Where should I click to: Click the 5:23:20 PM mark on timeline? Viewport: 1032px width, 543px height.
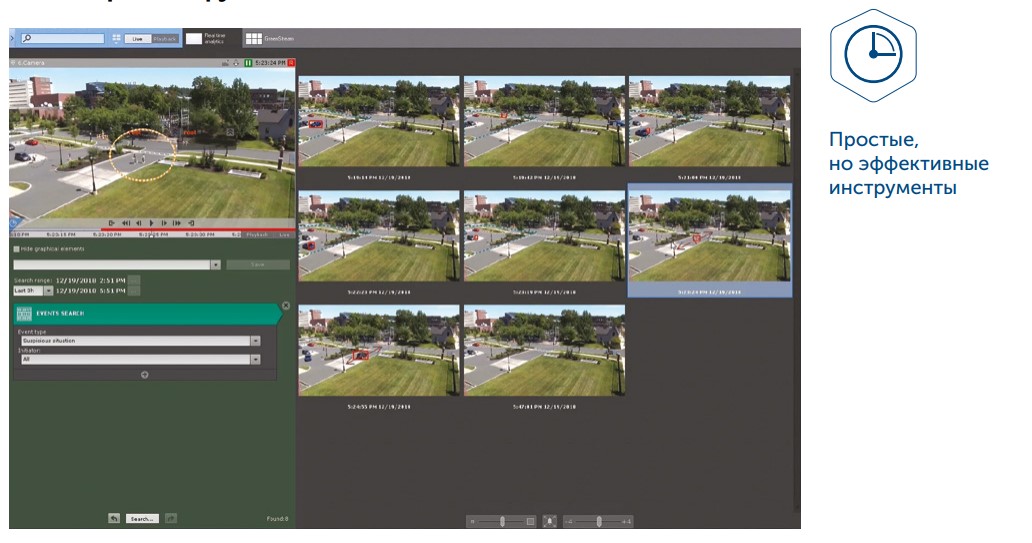click(107, 234)
